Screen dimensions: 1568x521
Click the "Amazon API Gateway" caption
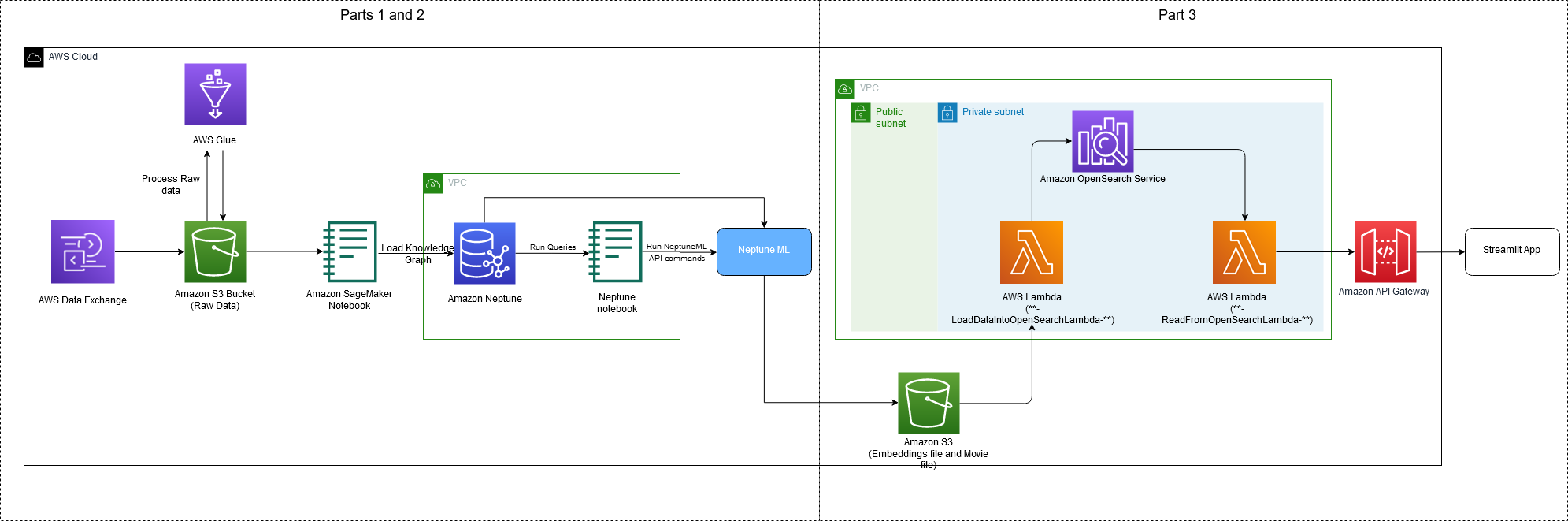[1384, 292]
